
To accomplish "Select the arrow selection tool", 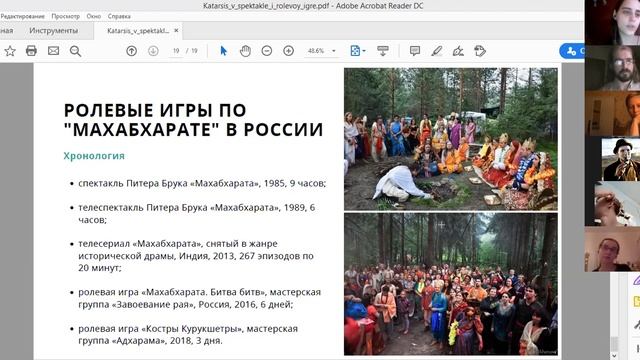I will click(x=223, y=51).
